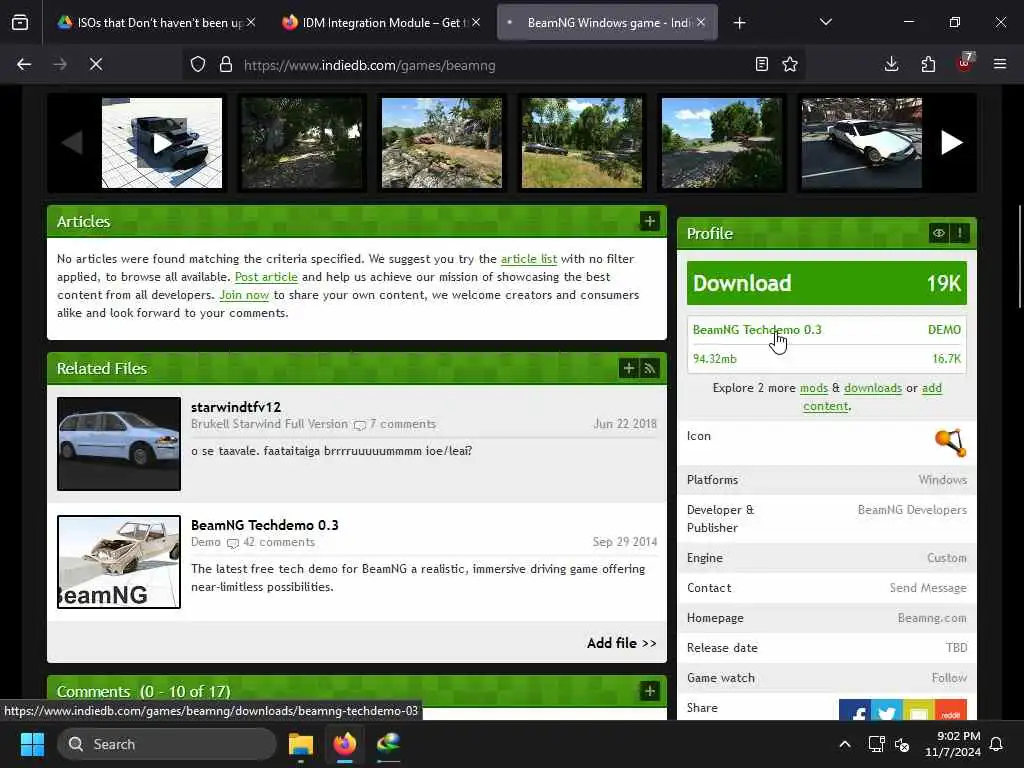Open BeamNG Techdemo 0.3 demo link

pyautogui.click(x=757, y=330)
